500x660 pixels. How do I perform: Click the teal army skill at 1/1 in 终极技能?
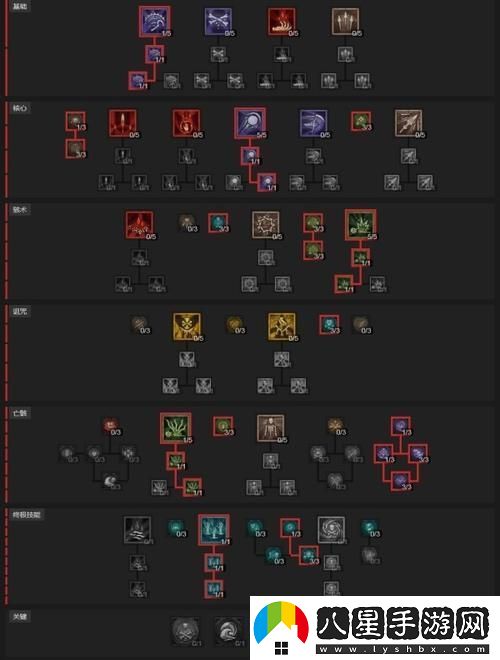tap(214, 530)
